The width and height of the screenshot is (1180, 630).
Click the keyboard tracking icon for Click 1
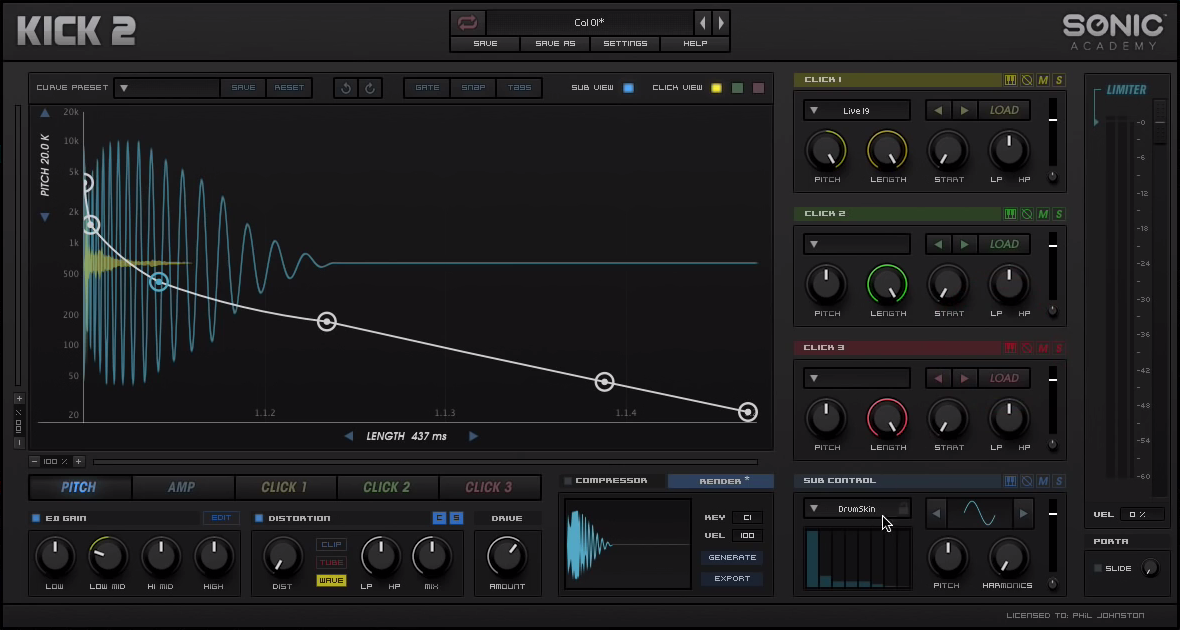coord(1010,80)
